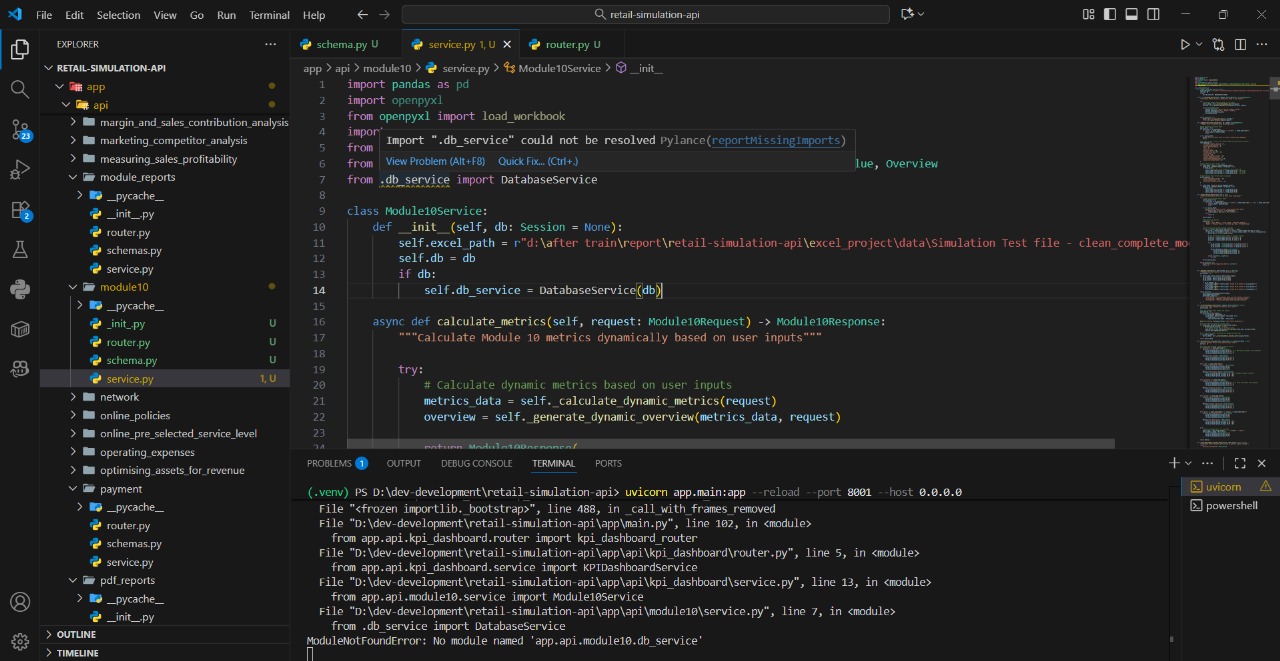Open the Search view in activity bar
This screenshot has width=1280, height=661.
(x=19, y=89)
